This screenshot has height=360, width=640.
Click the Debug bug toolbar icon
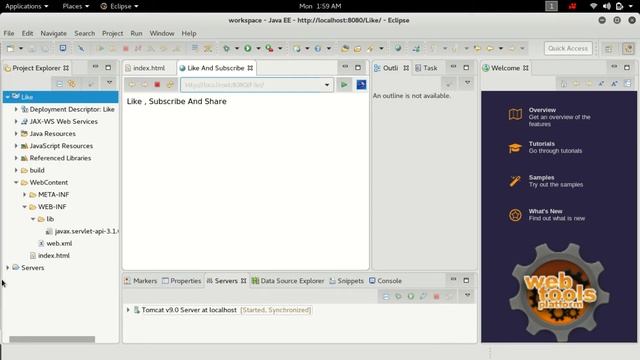[x=227, y=49]
